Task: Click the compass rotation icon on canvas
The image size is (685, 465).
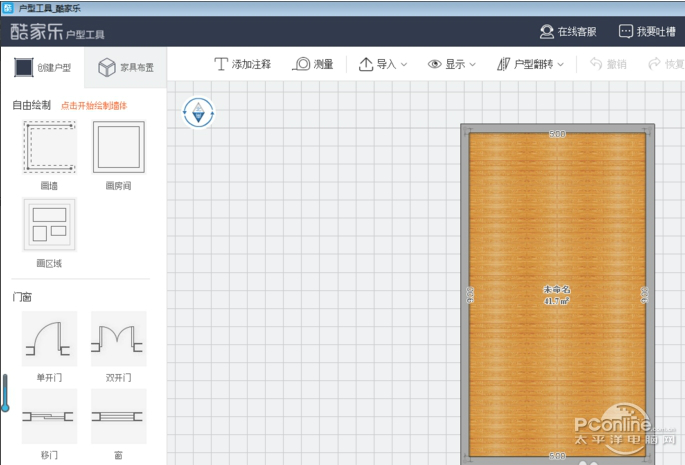Action: coord(198,113)
